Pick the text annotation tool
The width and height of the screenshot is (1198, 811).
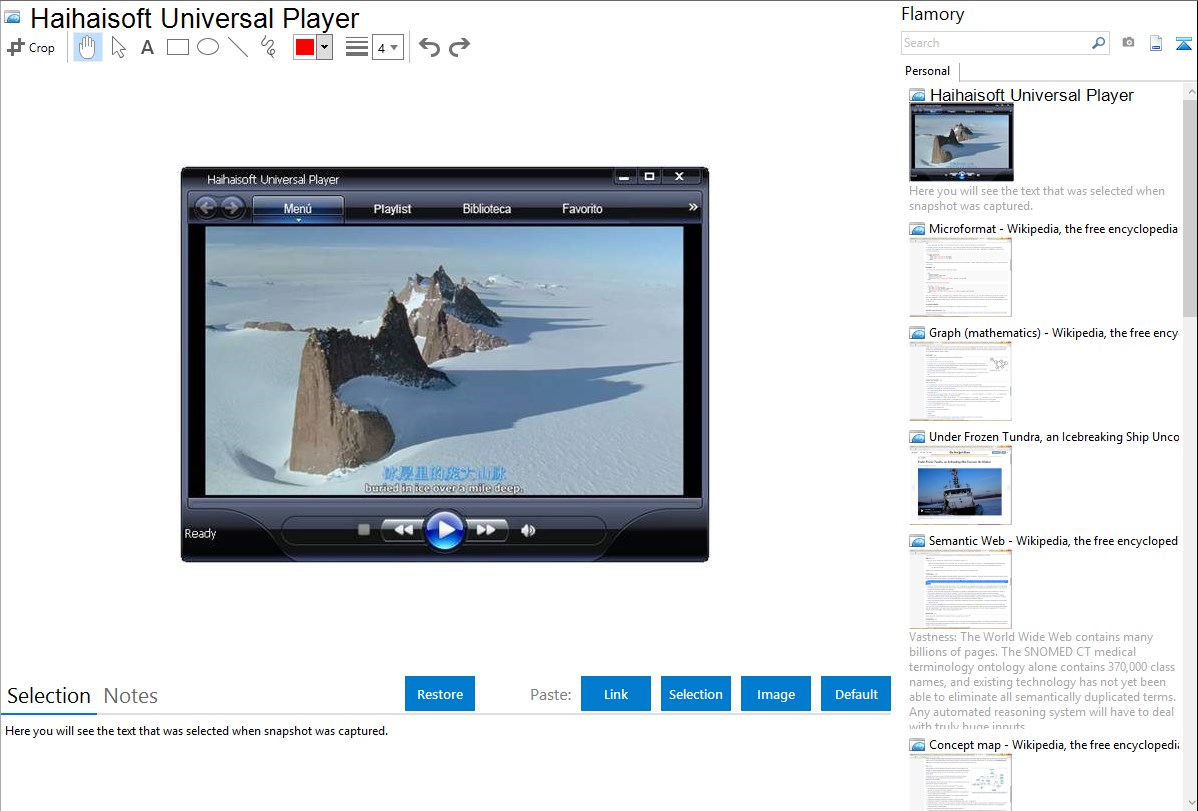147,47
